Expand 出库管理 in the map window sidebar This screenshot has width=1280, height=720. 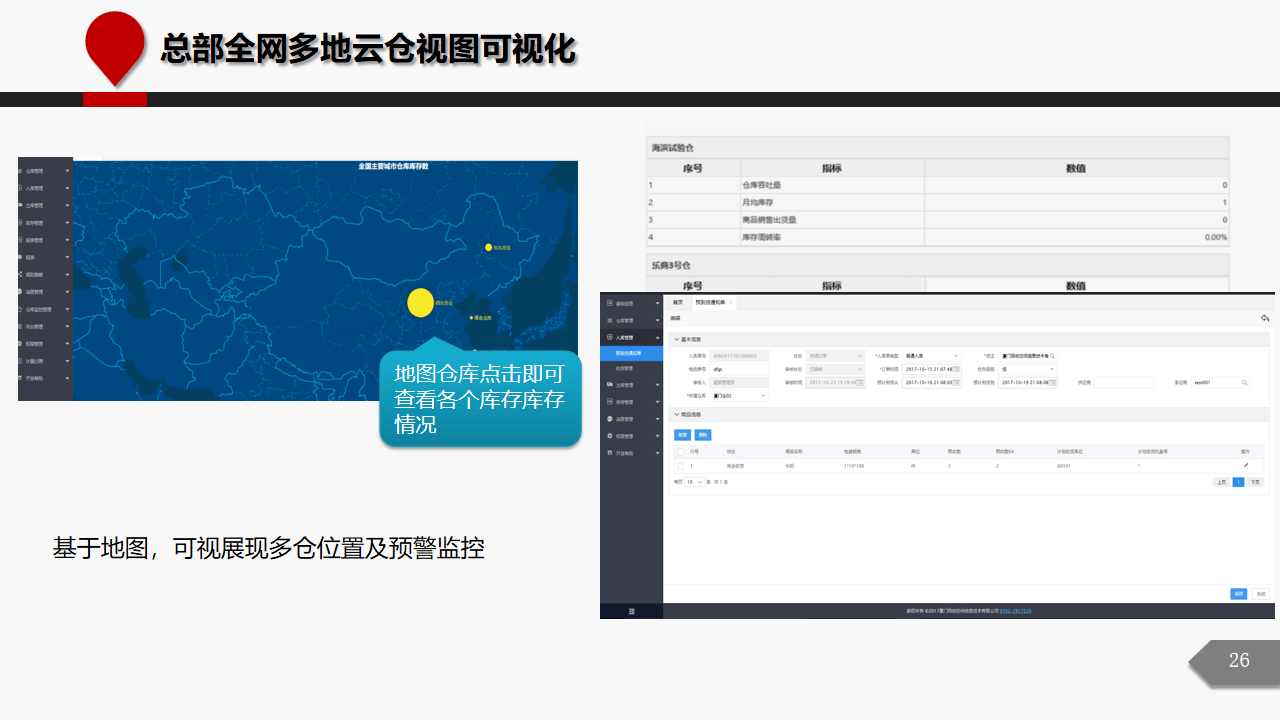45,206
